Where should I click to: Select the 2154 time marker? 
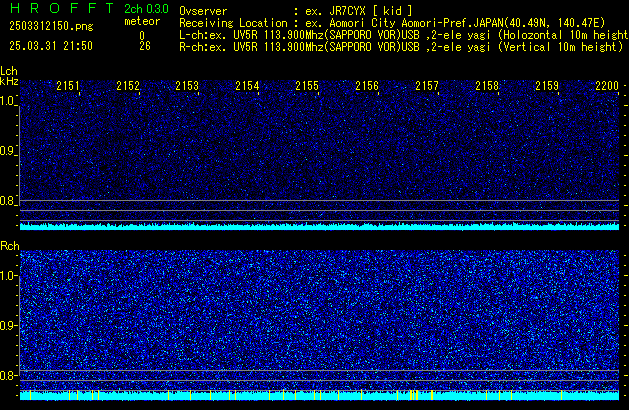247,86
